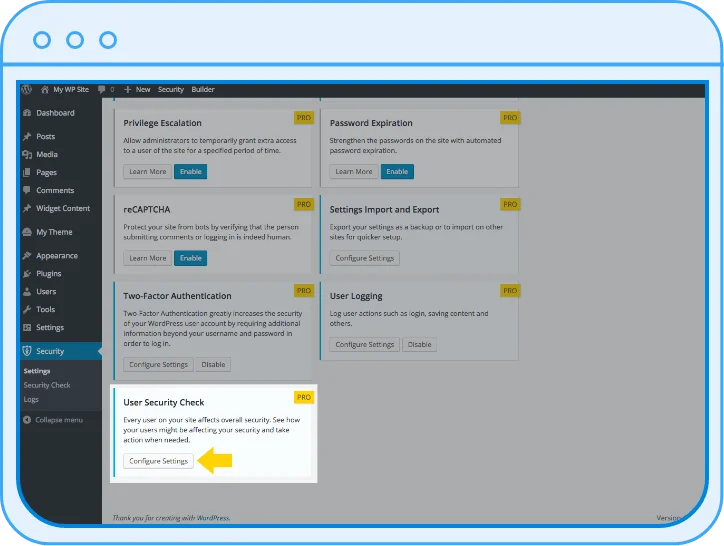
Task: Click the Settings Import and Export heading
Action: click(384, 209)
